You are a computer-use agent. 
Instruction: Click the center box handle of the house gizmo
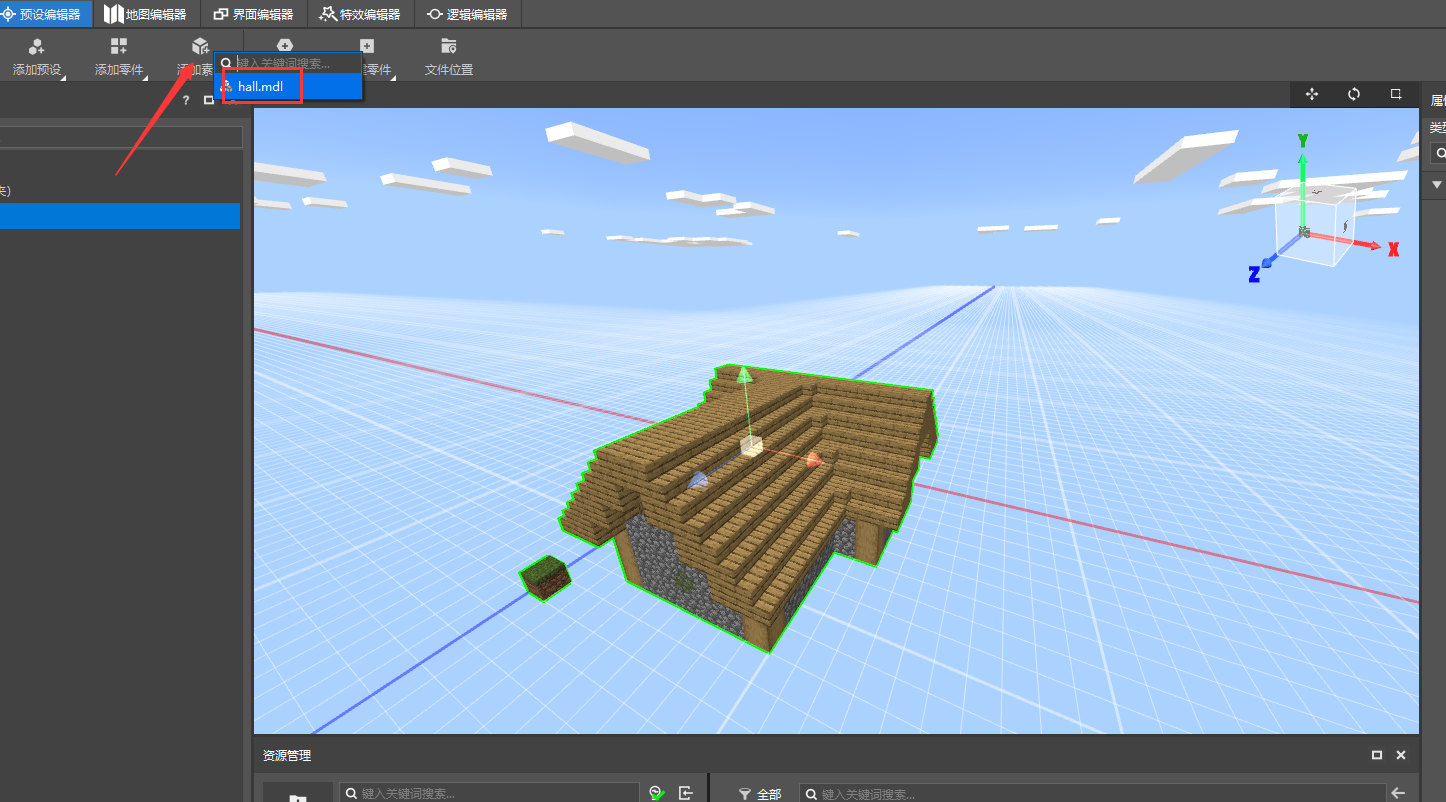[751, 447]
